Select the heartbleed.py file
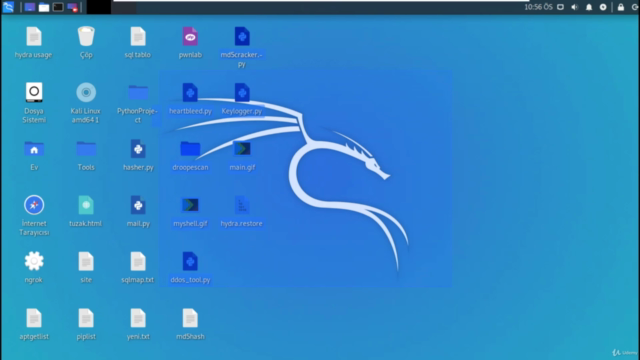Screen dimensions: 640x360 coord(190,99)
